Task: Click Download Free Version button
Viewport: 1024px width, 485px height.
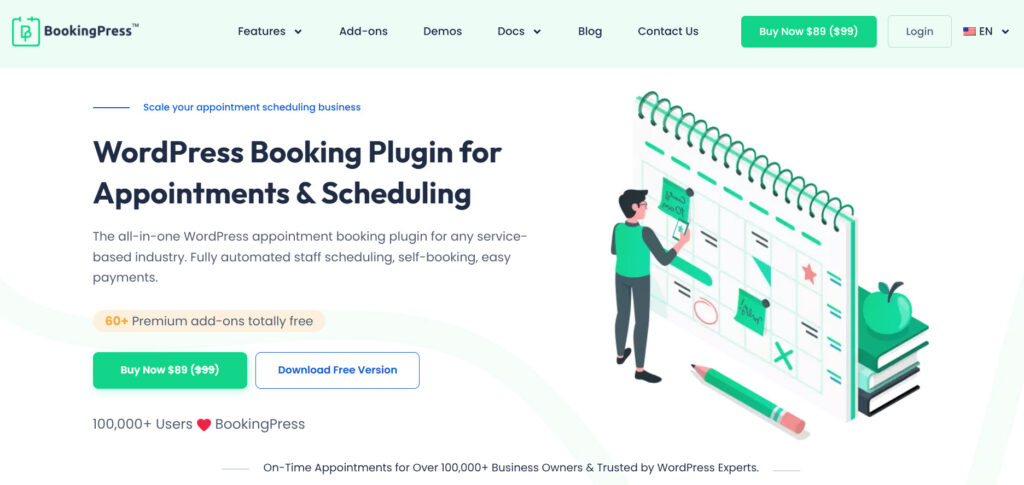Action: tap(337, 370)
